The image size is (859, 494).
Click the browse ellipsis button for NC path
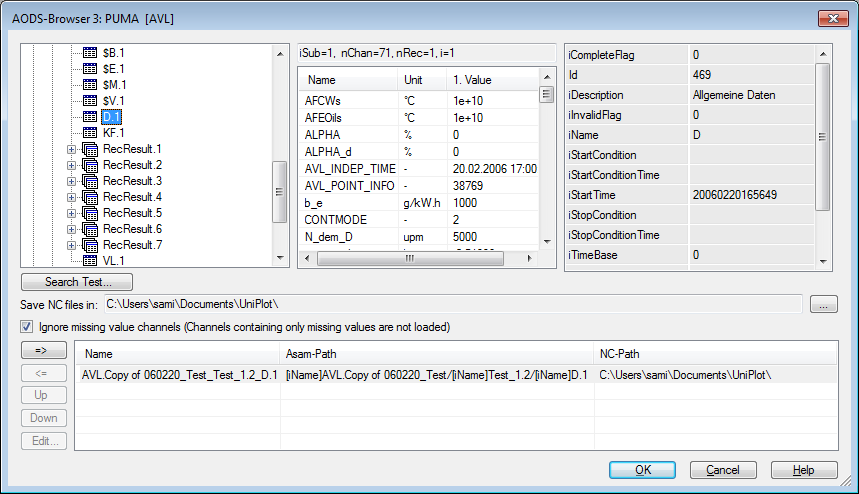pos(823,304)
